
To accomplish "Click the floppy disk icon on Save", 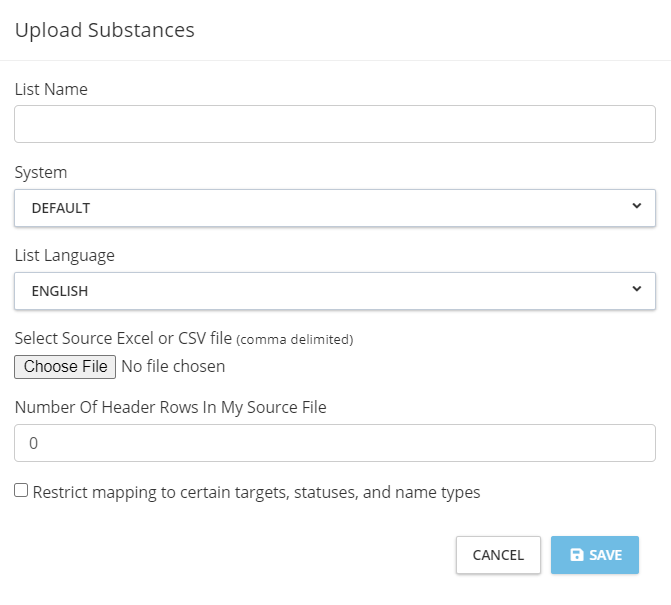I will click(577, 555).
